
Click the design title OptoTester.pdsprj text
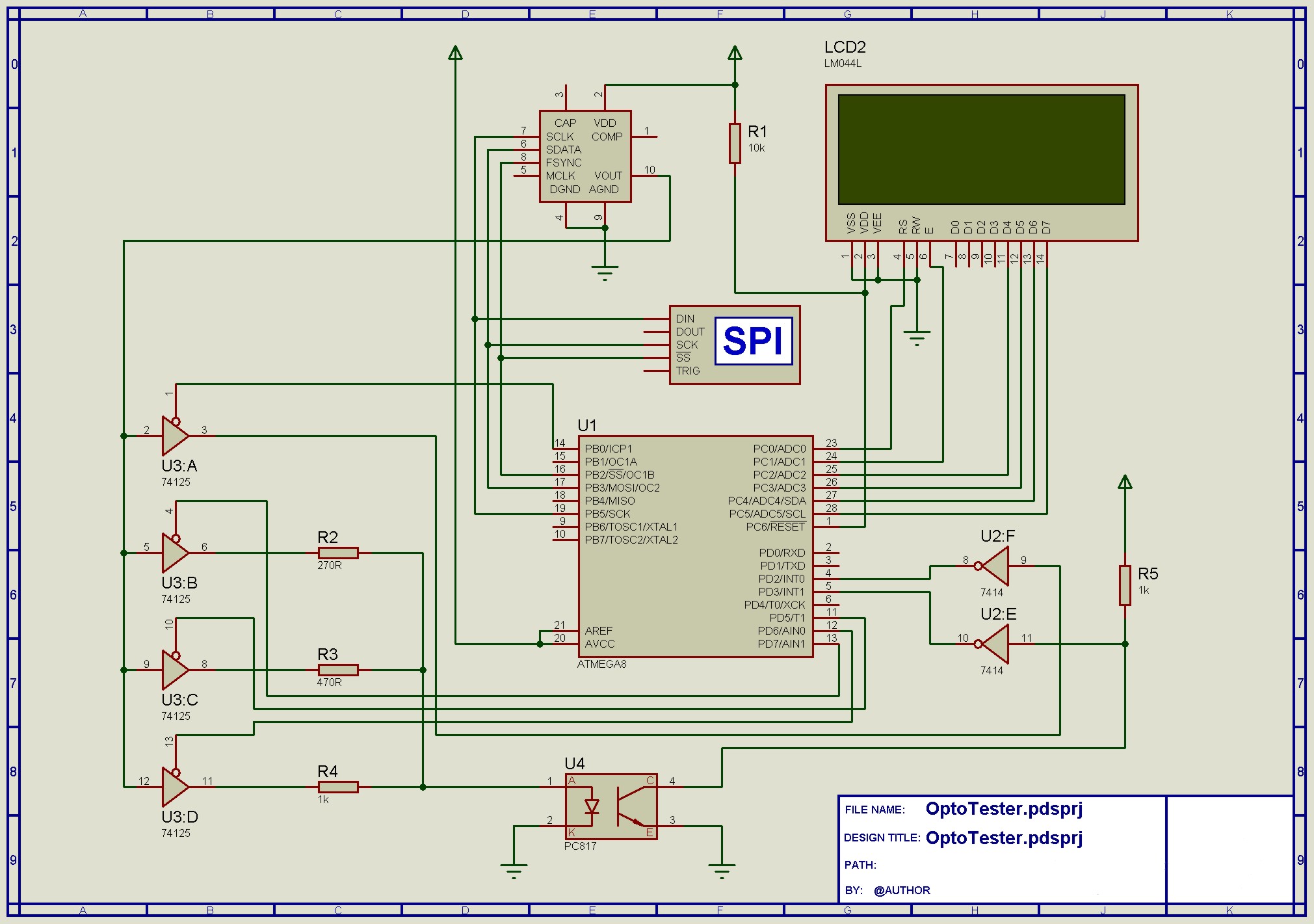[x=1004, y=838]
